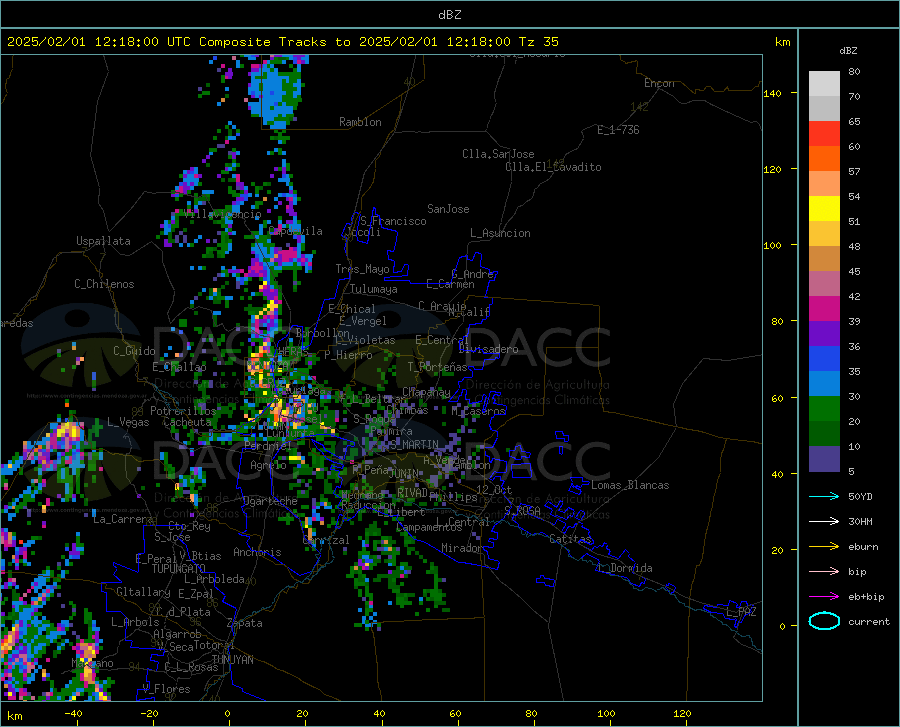Image resolution: width=900 pixels, height=727 pixels.
Task: Click the 'Ugarteche' map label
Action: [x=270, y=501]
